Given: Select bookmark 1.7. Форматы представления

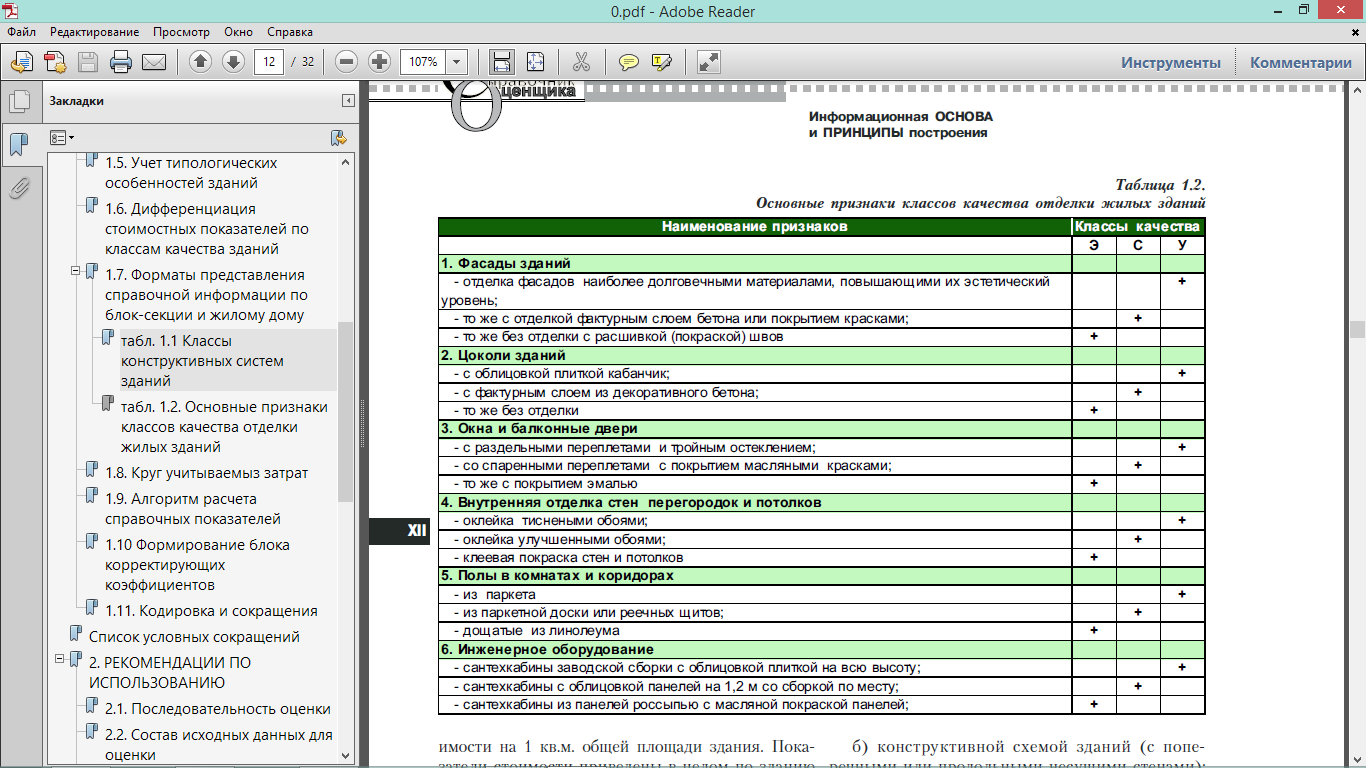Looking at the screenshot, I should [207, 295].
